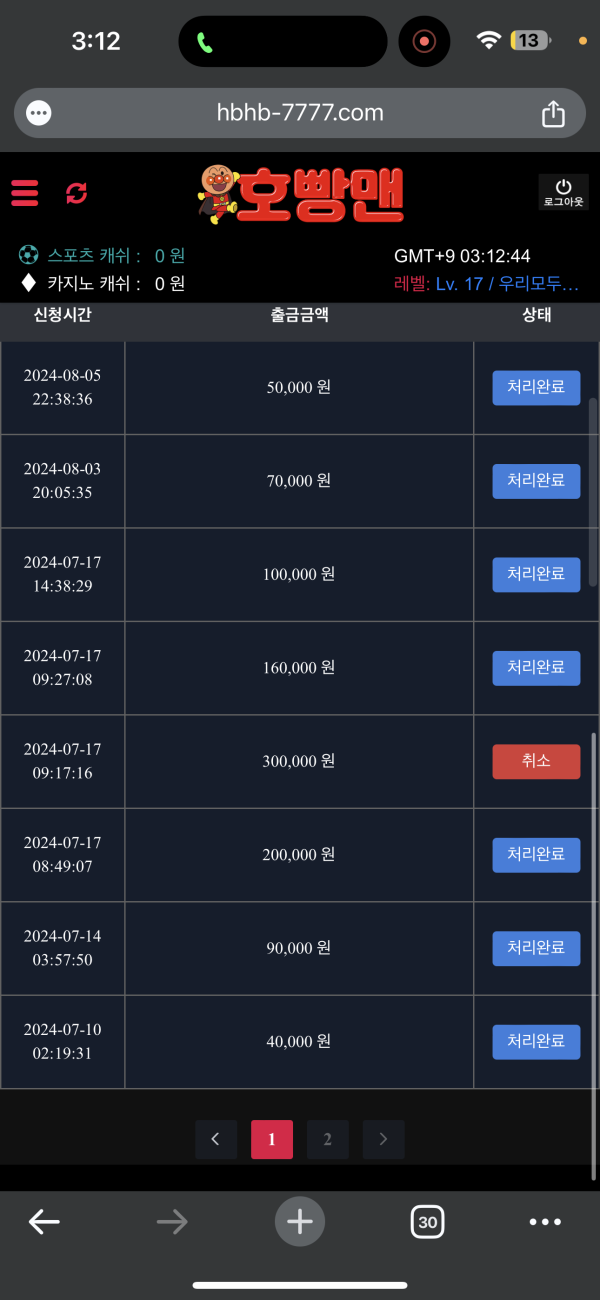This screenshot has width=600, height=1300.
Task: Tap the hbhb-7777.com address field
Action: click(300, 113)
